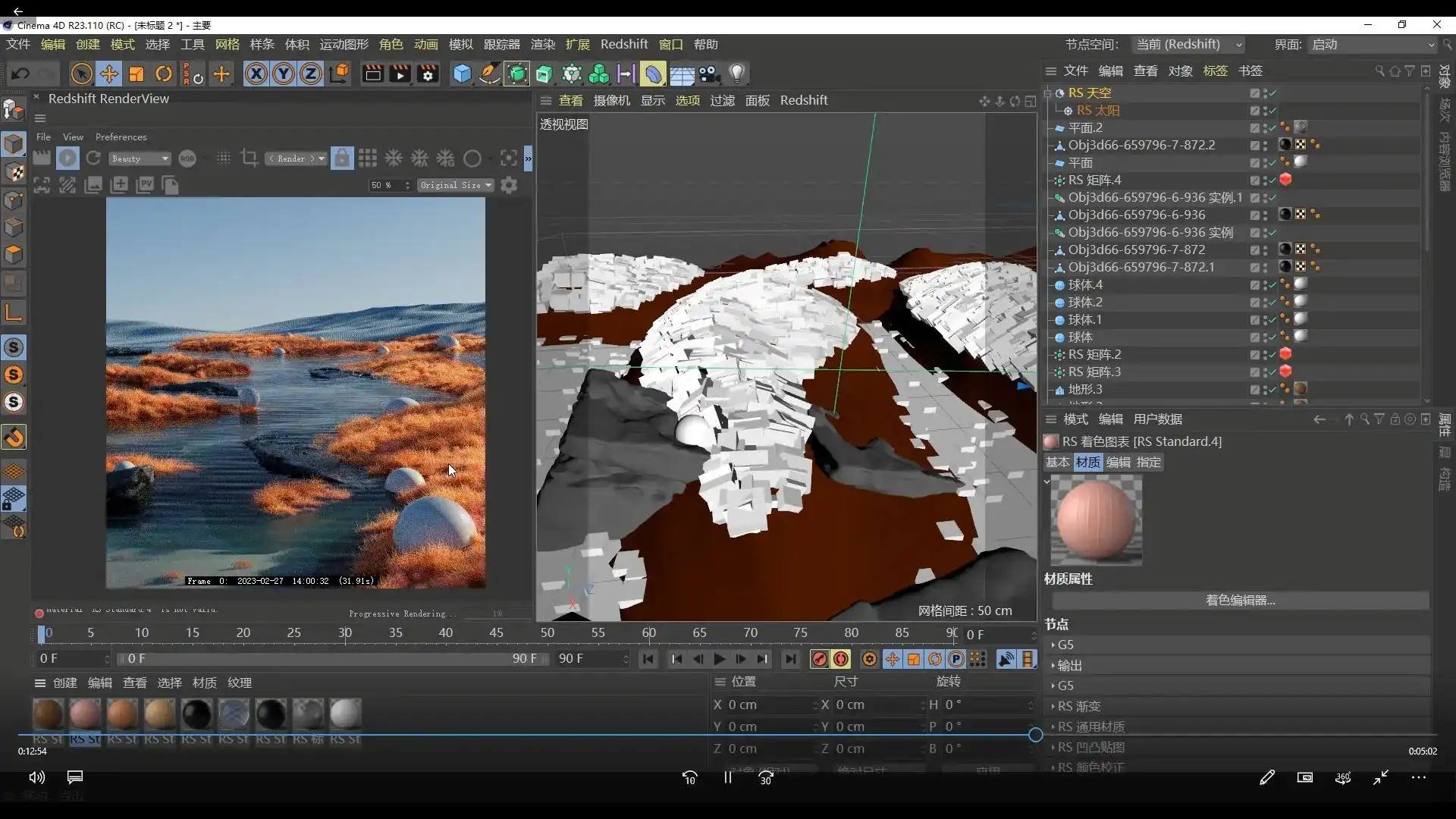Expand the RS 渐变 node section

click(1078, 706)
